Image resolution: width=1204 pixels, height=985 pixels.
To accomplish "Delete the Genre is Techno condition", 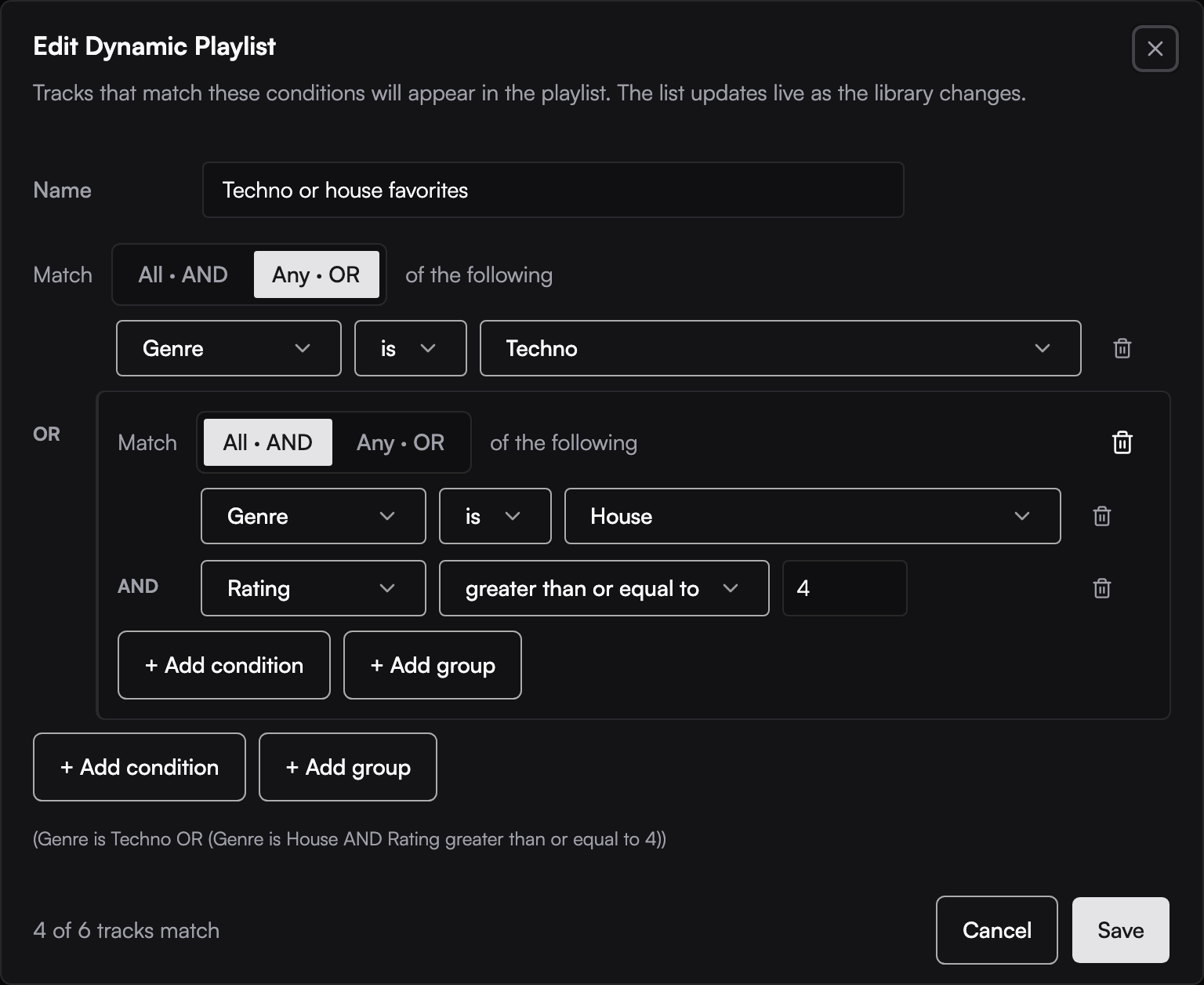I will pos(1122,348).
